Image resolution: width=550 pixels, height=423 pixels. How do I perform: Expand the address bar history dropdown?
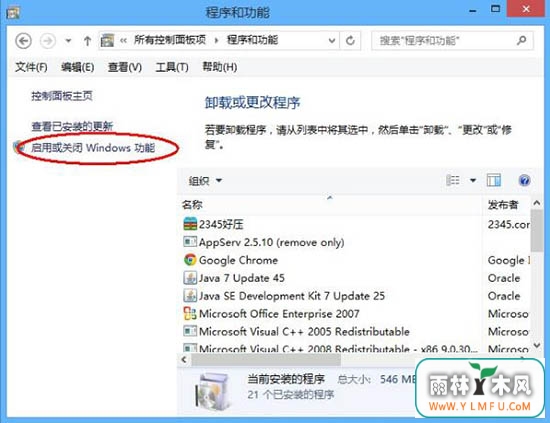point(331,41)
